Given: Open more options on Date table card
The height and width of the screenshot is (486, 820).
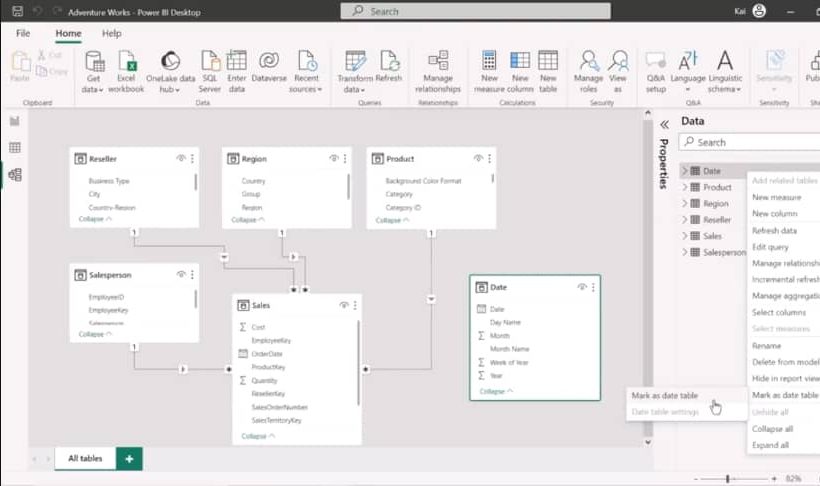Looking at the screenshot, I should 593,287.
